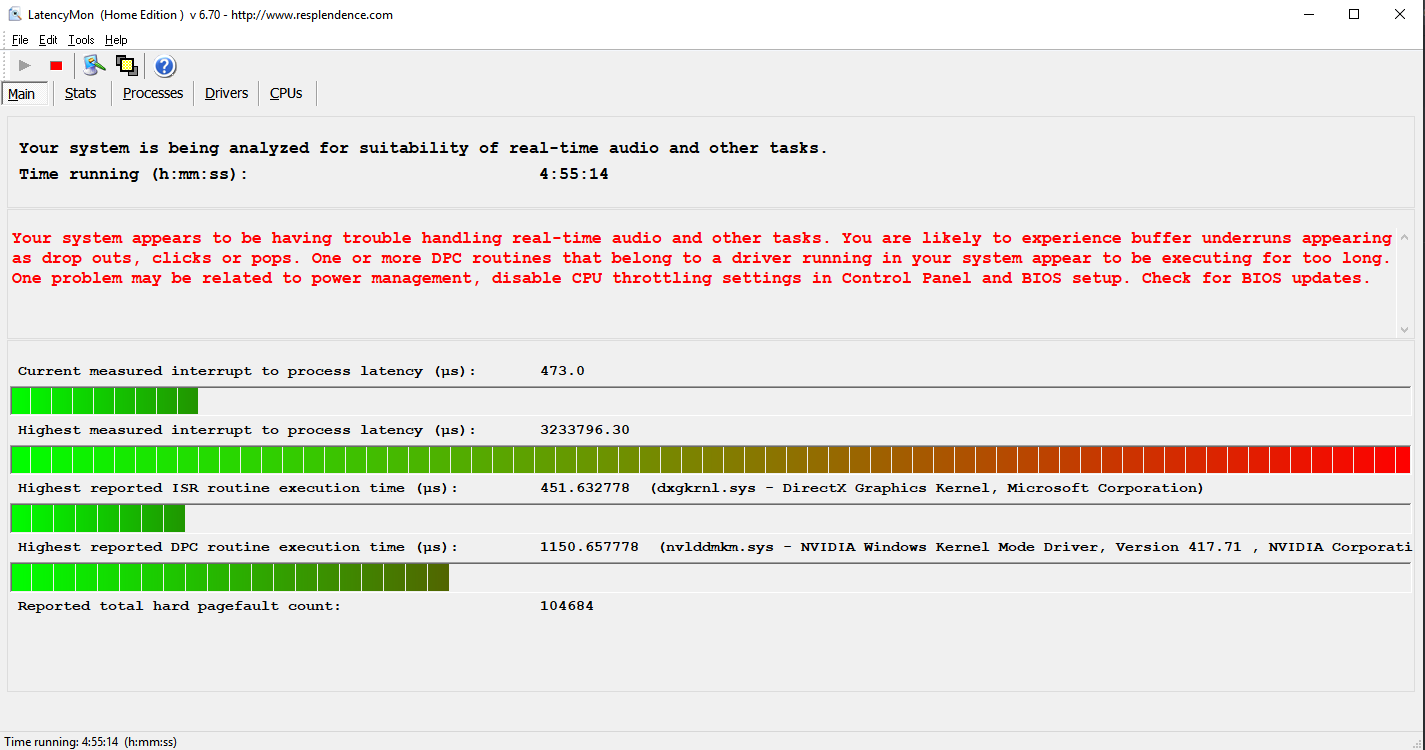
Task: Open the Edit menu
Action: 48,40
